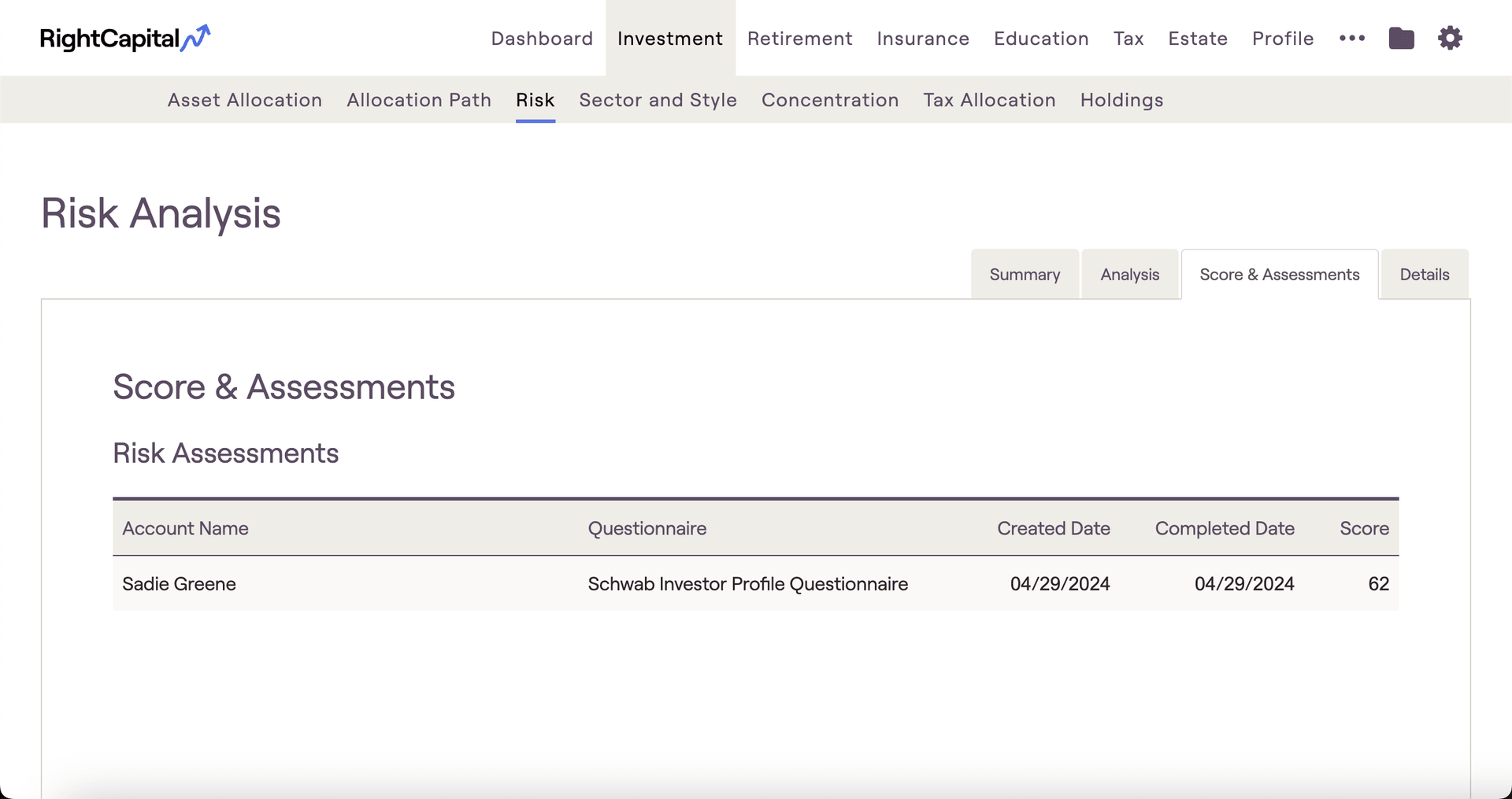This screenshot has width=1512, height=799.
Task: Open the Estate section
Action: [x=1198, y=39]
